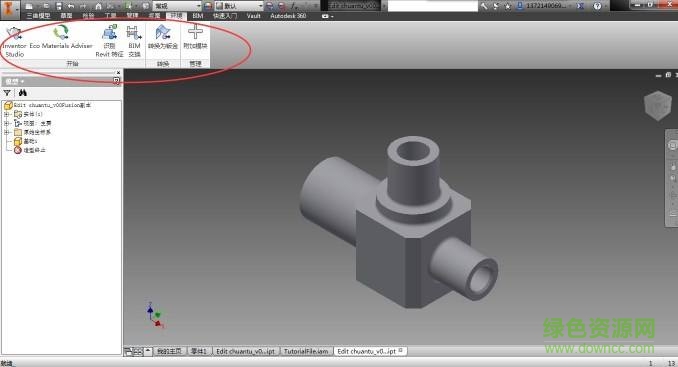Click the user sign-in account icon
Viewport: 678px width, 367px height.
(x=520, y=6)
